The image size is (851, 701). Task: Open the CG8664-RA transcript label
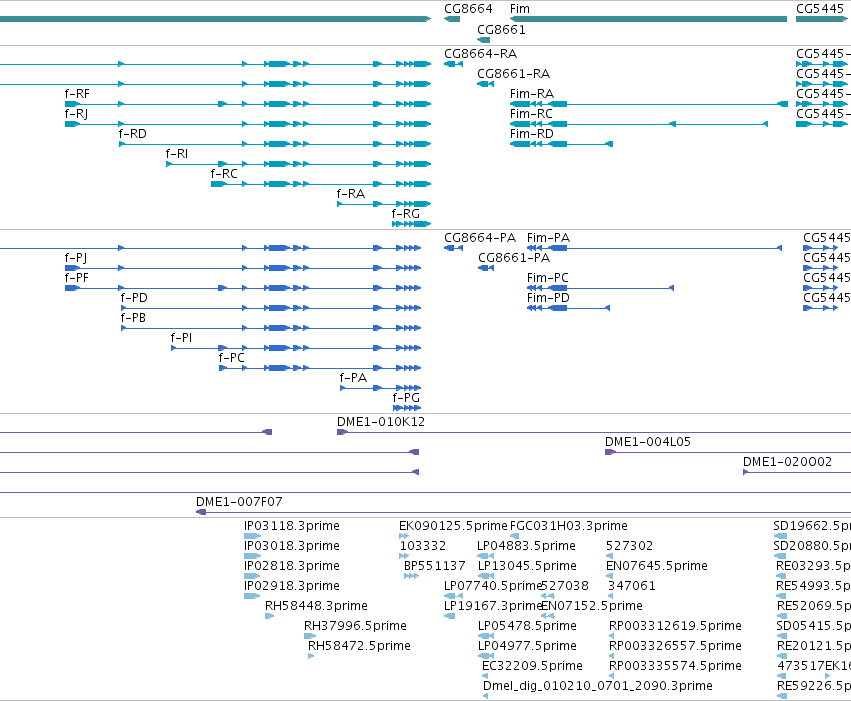(480, 54)
